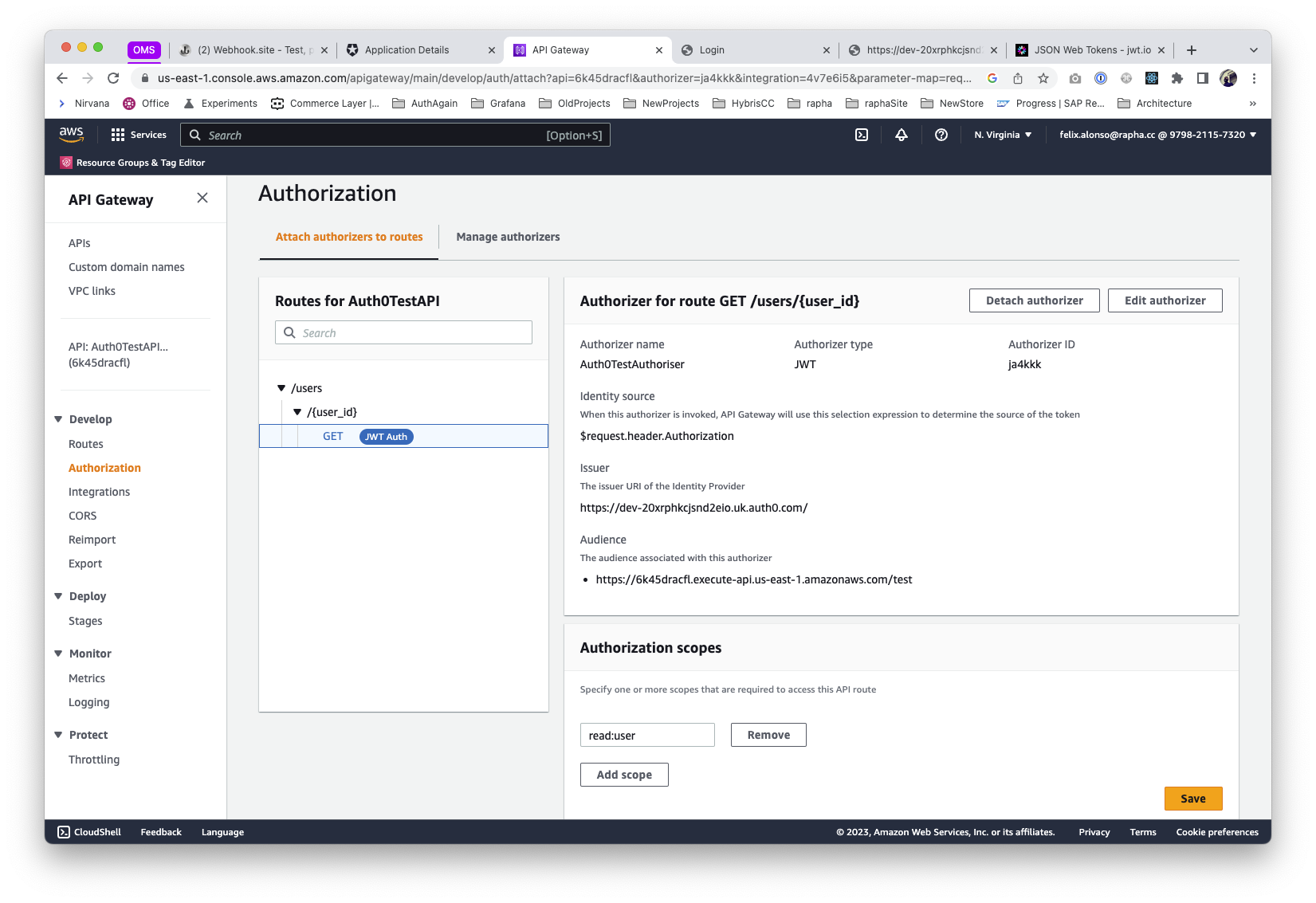This screenshot has width=1316, height=903.
Task: Collapse the /users route tree node
Action: point(281,388)
